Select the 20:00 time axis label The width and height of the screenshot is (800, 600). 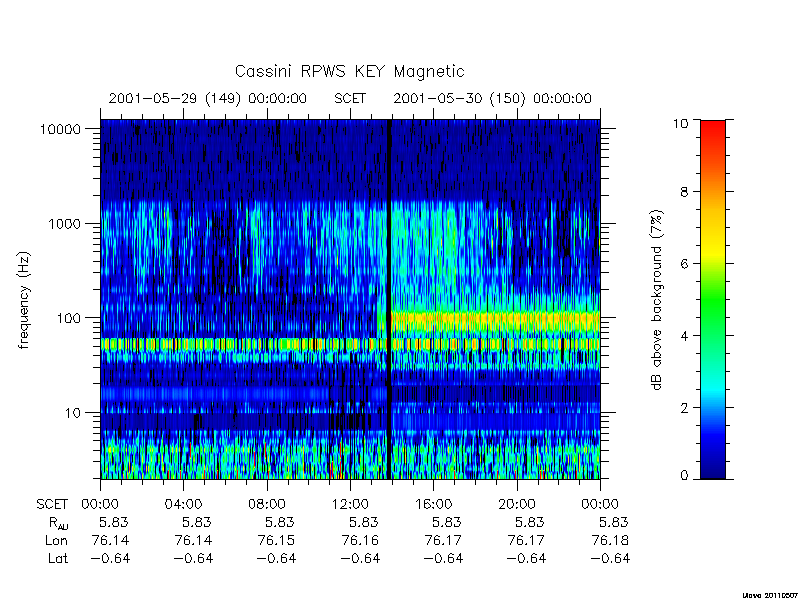coord(516,505)
